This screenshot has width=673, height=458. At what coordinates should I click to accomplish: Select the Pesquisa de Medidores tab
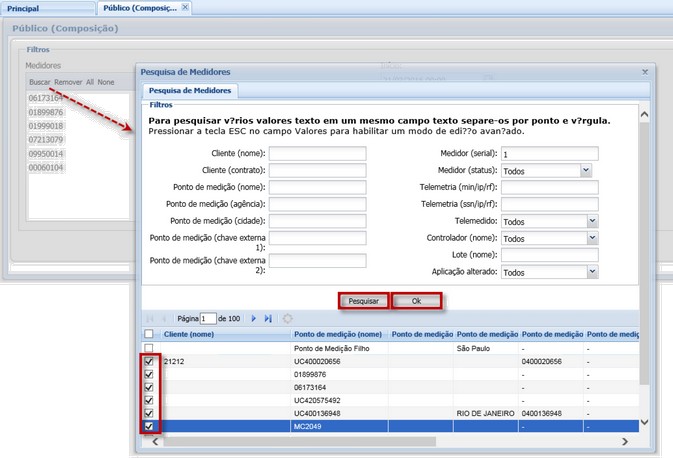click(188, 91)
